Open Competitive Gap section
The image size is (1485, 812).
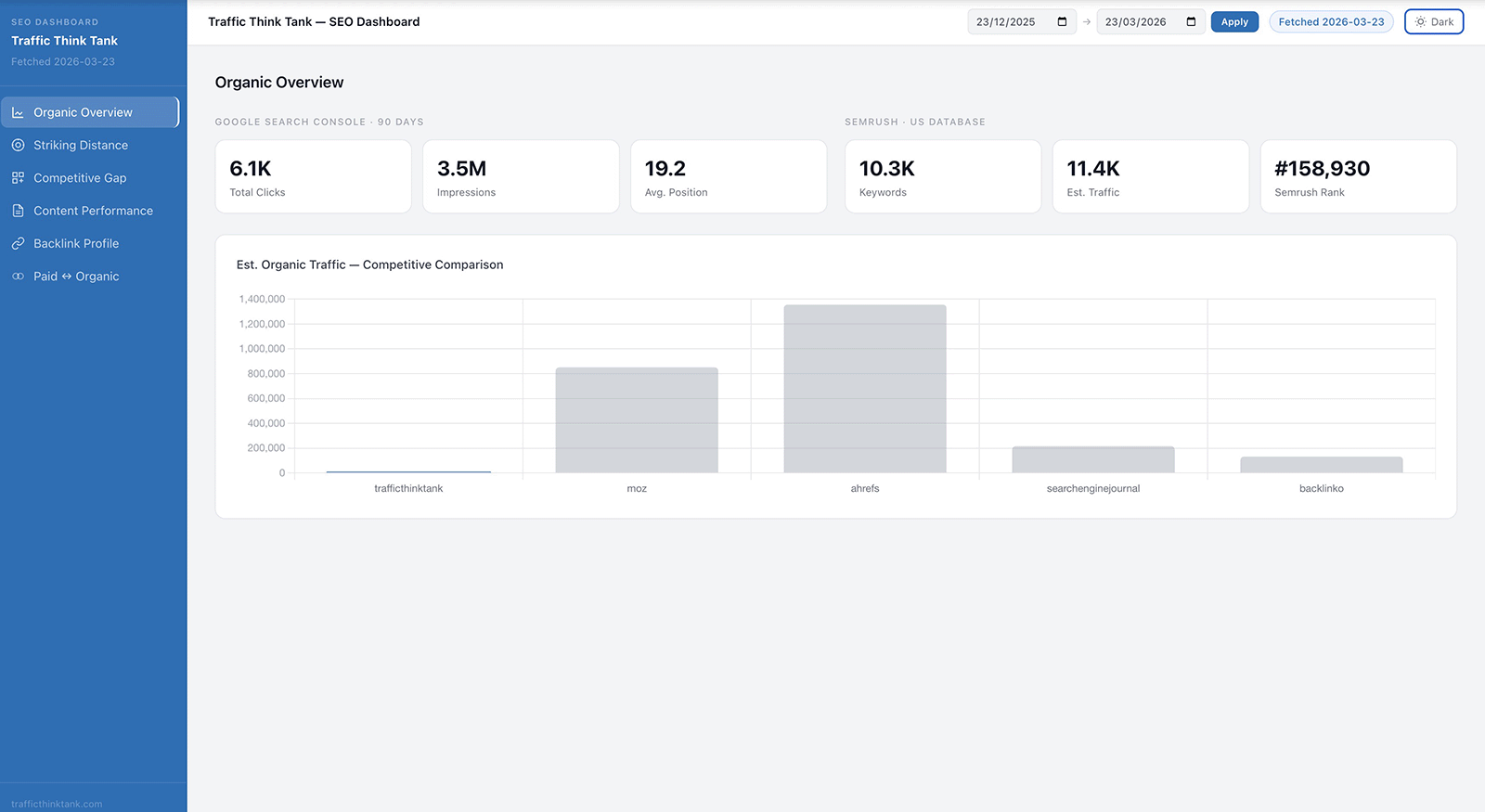point(90,177)
